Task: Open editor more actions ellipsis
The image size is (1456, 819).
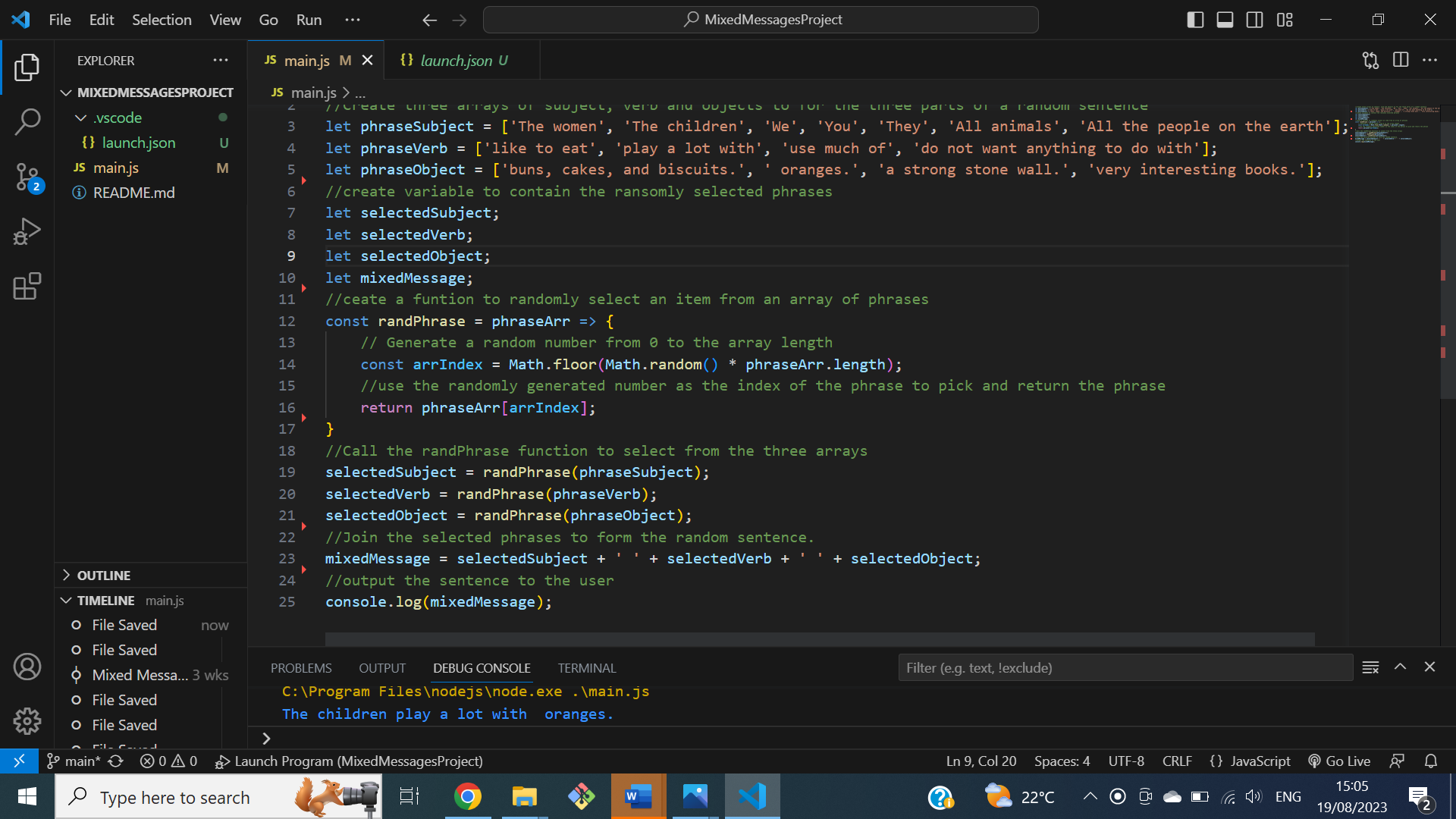Action: tap(1430, 60)
